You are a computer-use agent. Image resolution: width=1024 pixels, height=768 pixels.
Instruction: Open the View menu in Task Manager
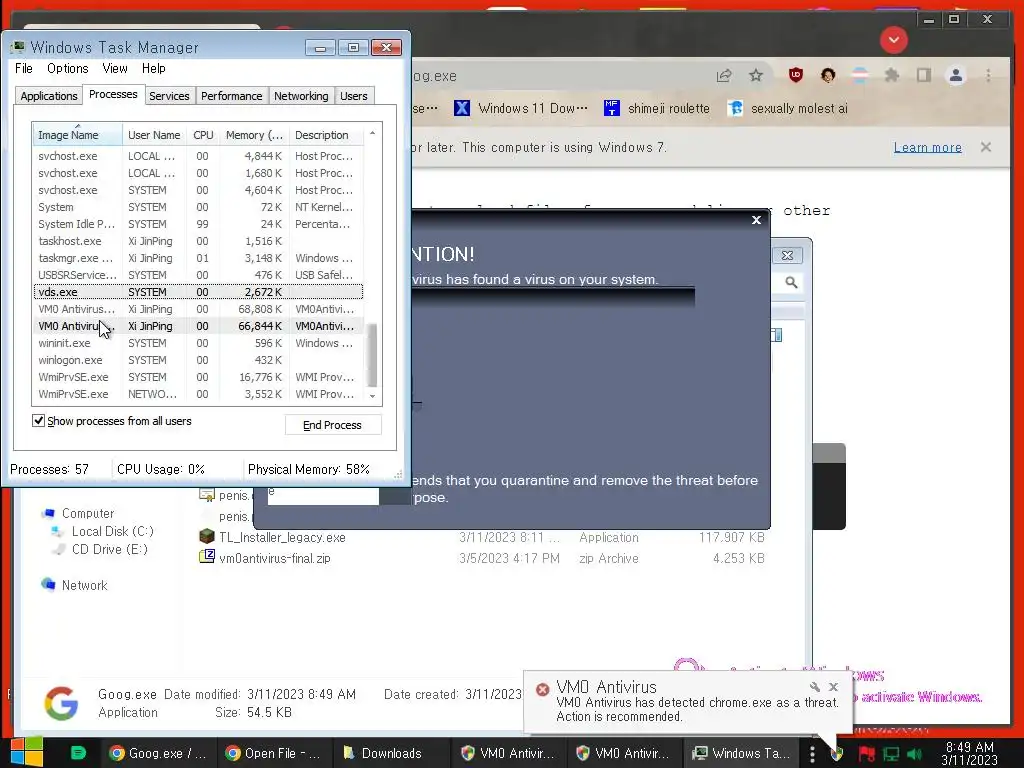point(114,69)
